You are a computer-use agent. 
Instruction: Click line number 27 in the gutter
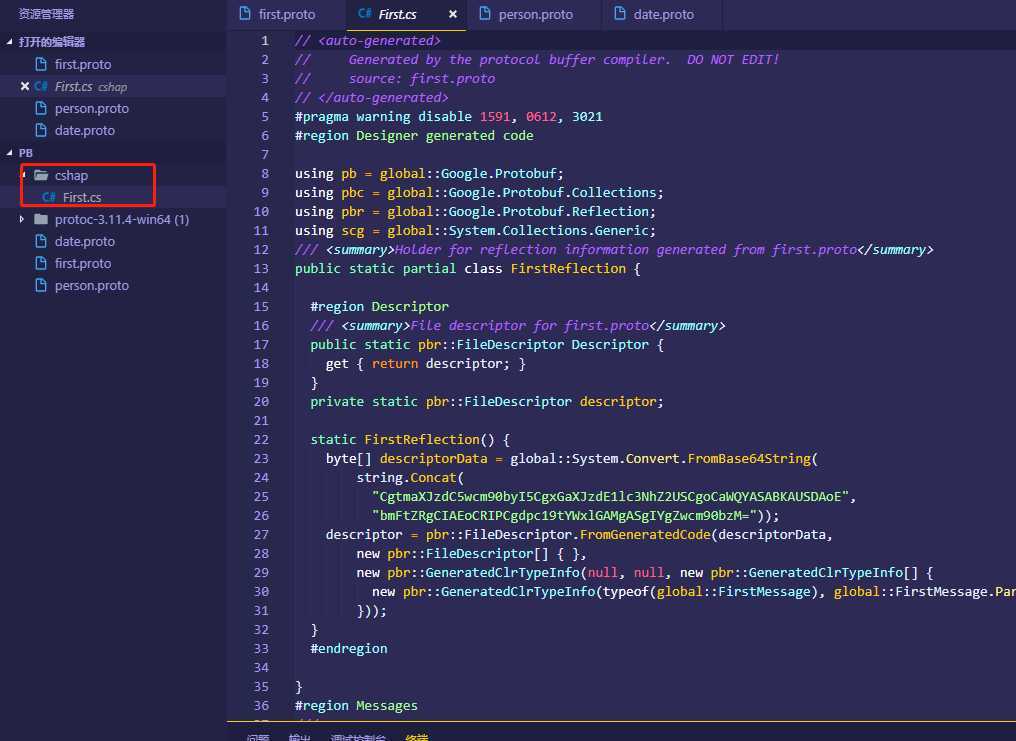pyautogui.click(x=261, y=534)
